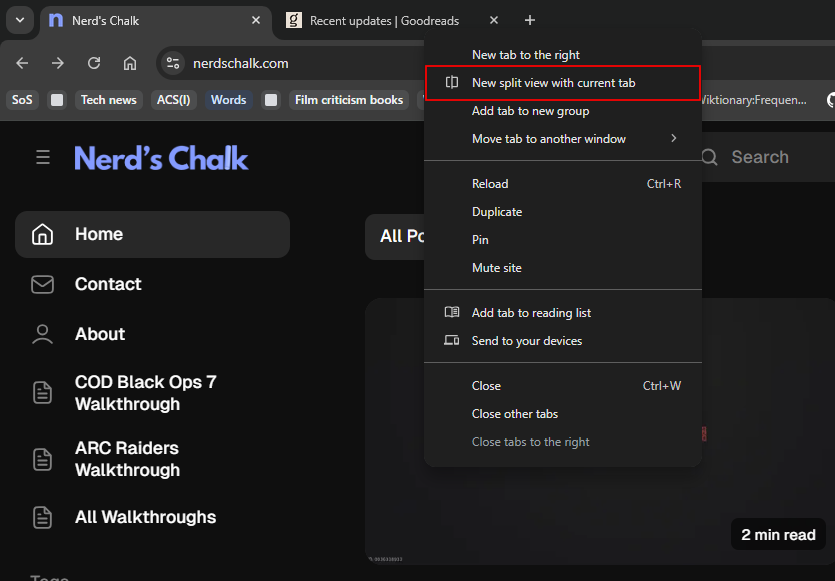Open the Nerd's Chalk hamburger menu
The height and width of the screenshot is (581, 835).
coord(43,157)
